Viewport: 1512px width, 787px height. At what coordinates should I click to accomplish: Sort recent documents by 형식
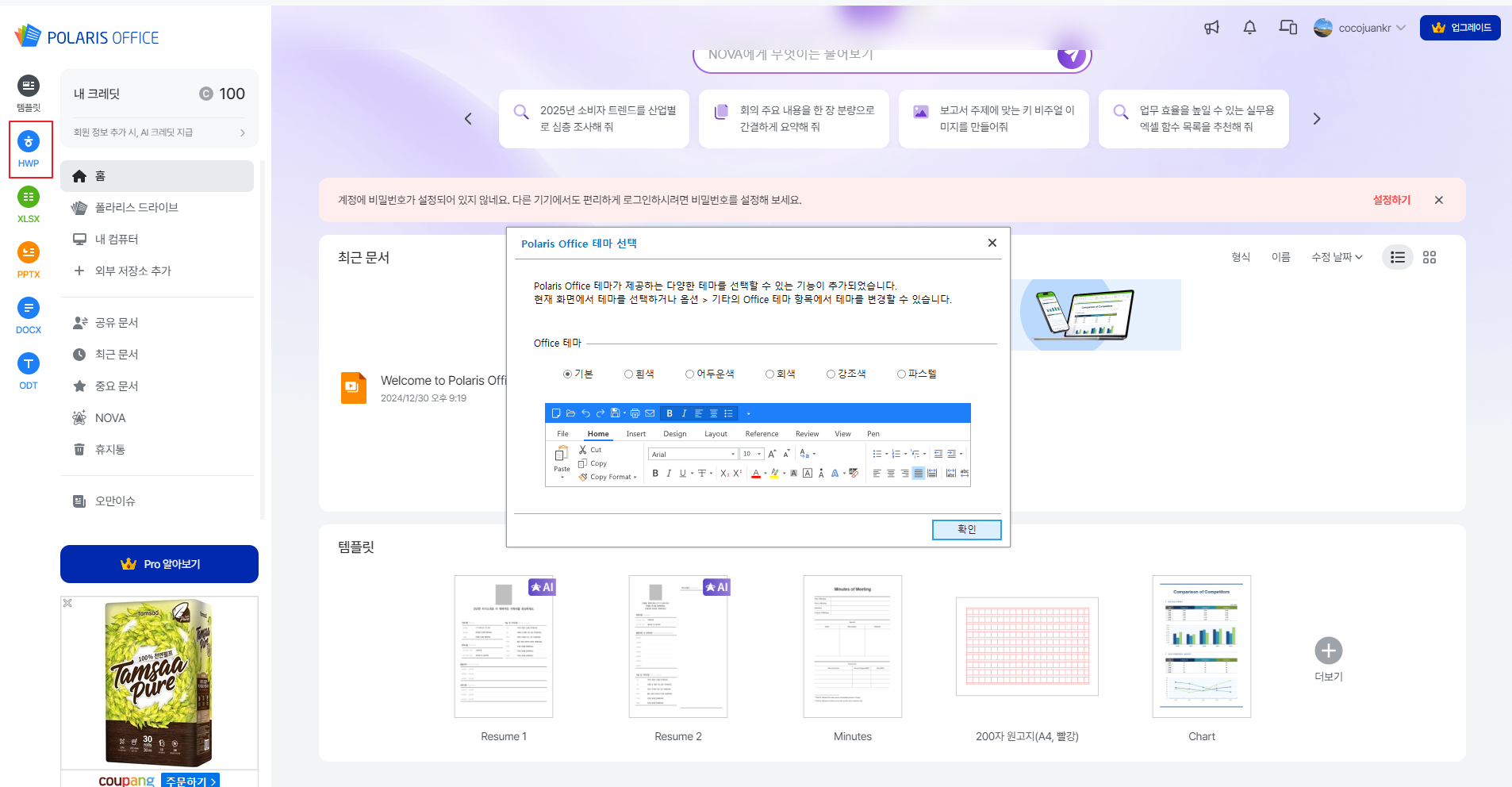pyautogui.click(x=1241, y=257)
